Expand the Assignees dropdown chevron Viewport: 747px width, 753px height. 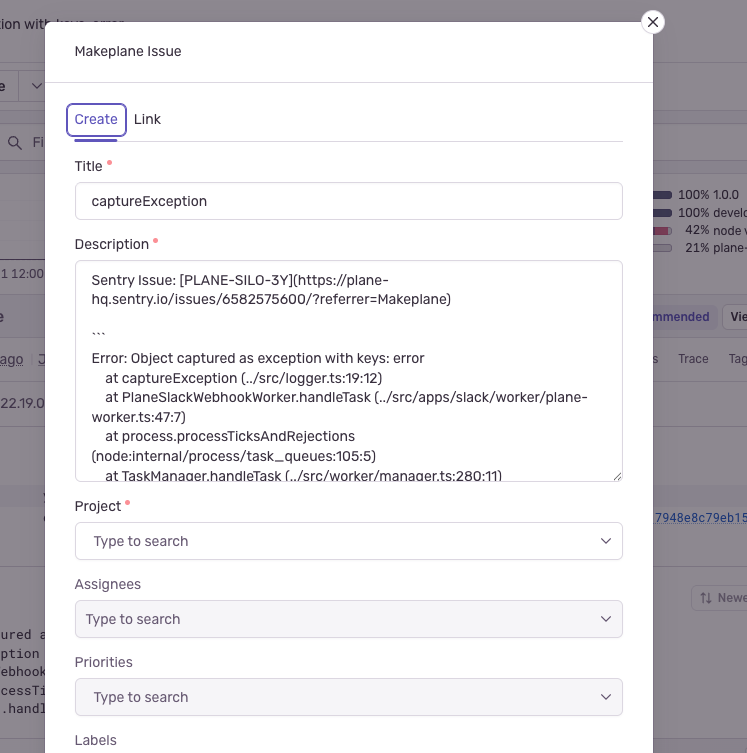[x=606, y=619]
